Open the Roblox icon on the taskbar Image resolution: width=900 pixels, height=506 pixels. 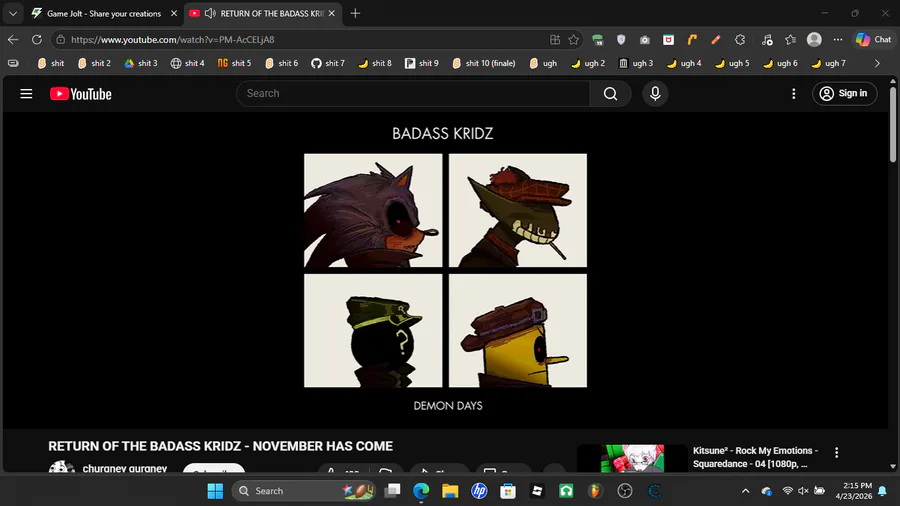[537, 491]
